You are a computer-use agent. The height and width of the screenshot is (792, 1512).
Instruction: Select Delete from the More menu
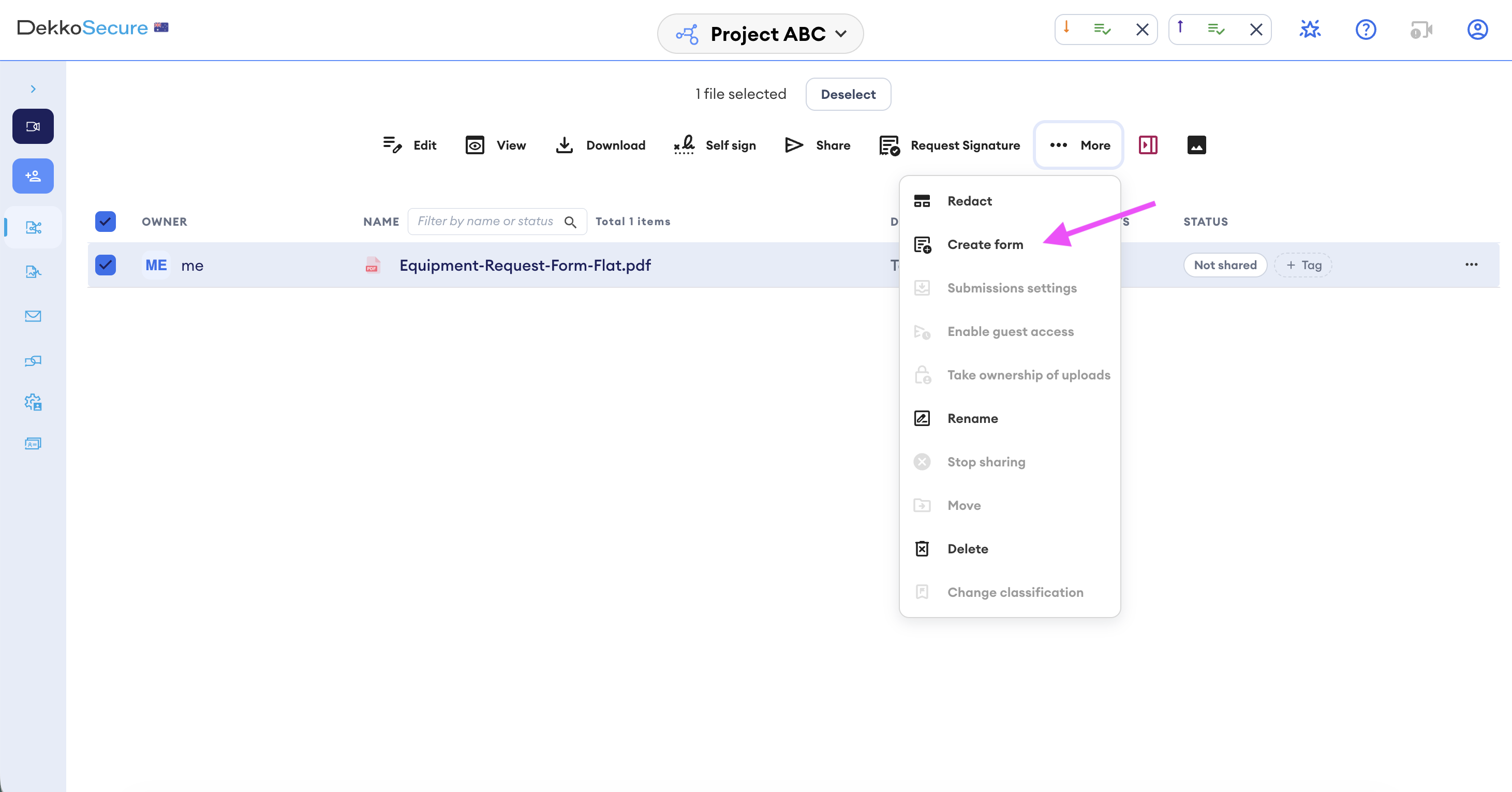click(1010, 548)
